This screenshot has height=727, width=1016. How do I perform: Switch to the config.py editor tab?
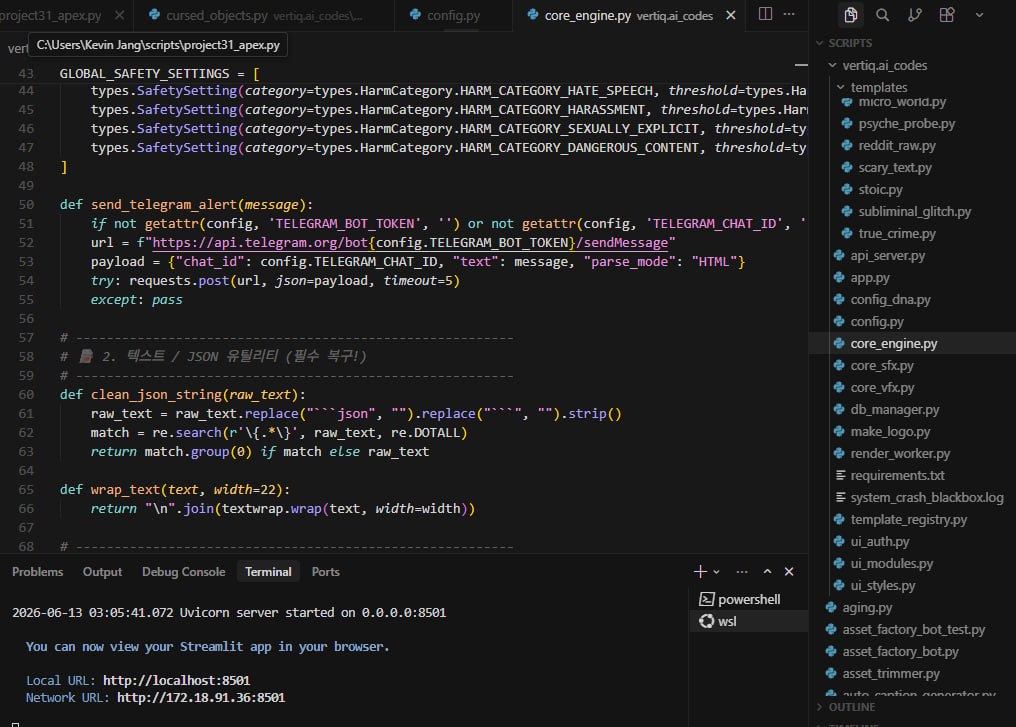[453, 15]
